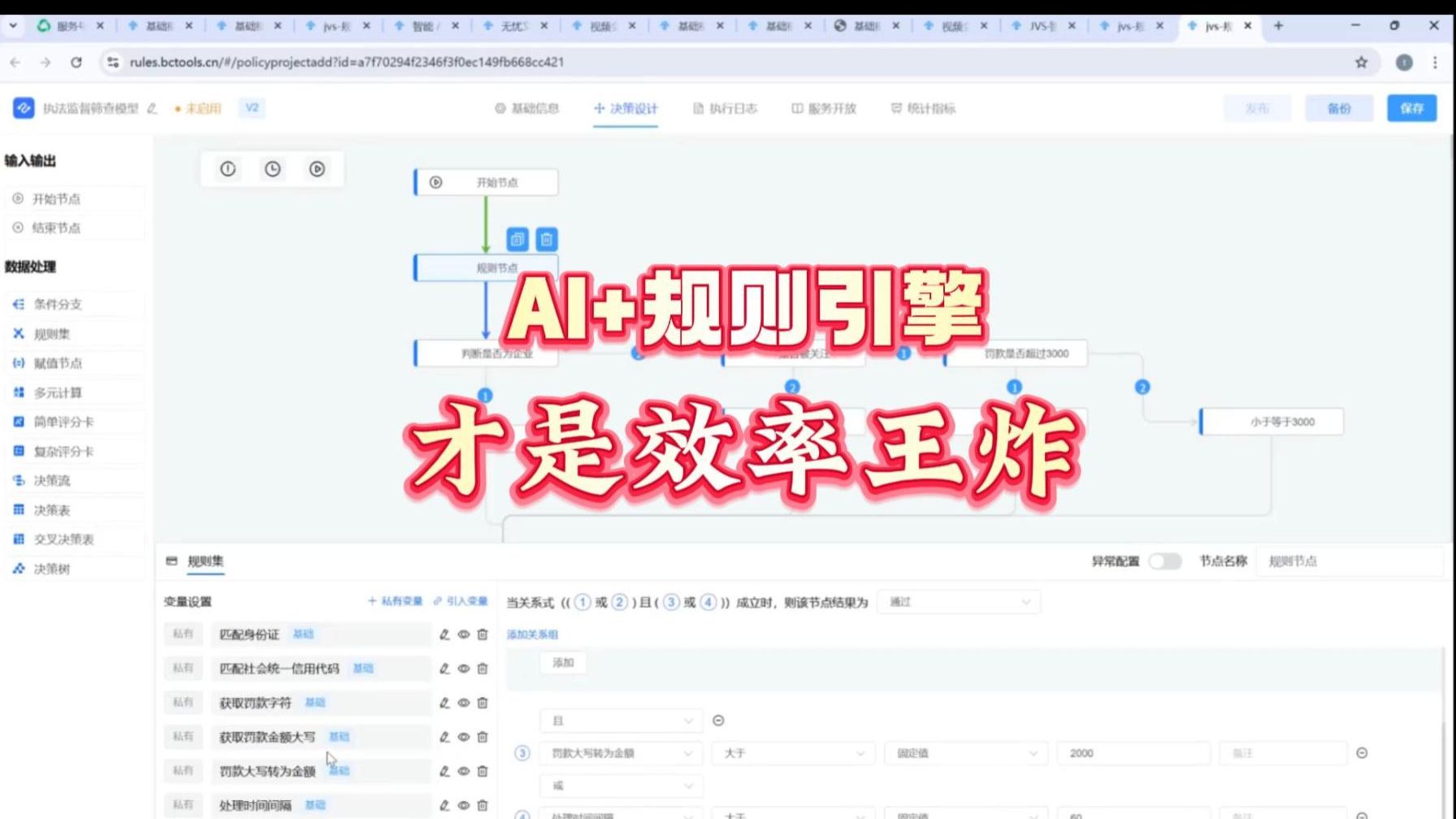This screenshot has width=1456, height=819.
Task: Switch to 统计指标 tab
Action: [x=923, y=108]
